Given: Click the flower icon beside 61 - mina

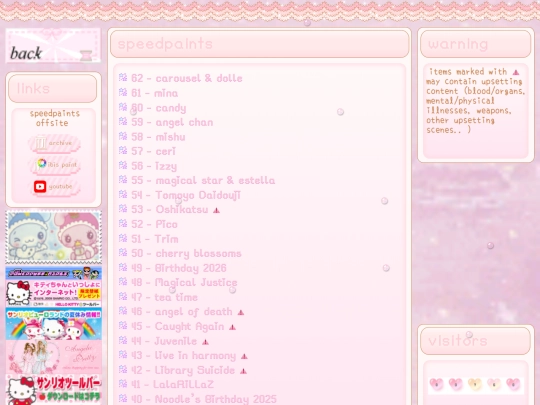Looking at the screenshot, I should coord(123,92).
